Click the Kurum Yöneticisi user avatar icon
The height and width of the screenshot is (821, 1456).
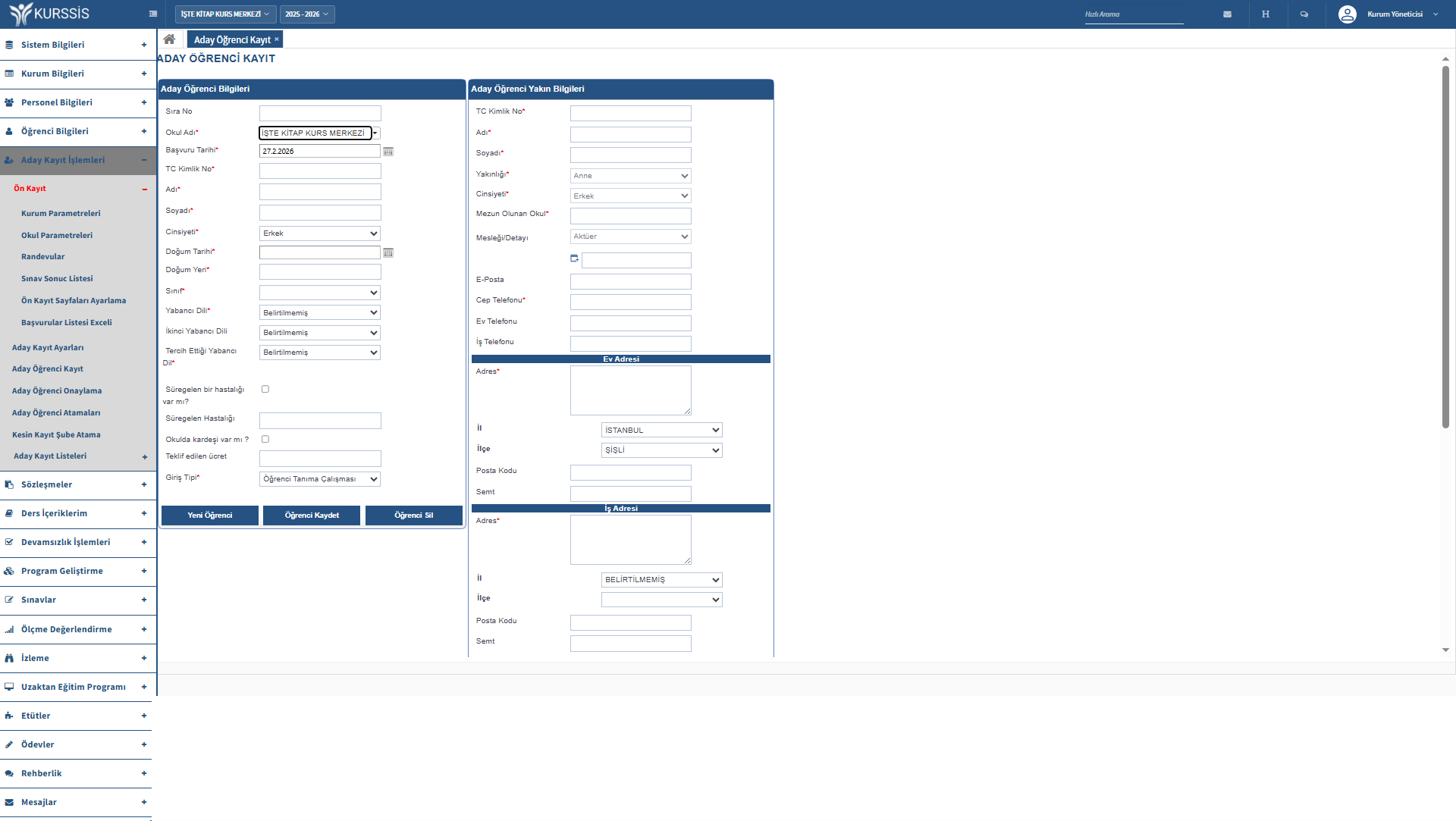click(x=1347, y=14)
